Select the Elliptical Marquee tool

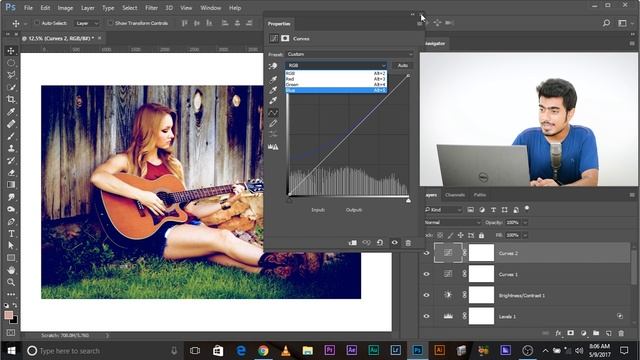click(x=11, y=63)
